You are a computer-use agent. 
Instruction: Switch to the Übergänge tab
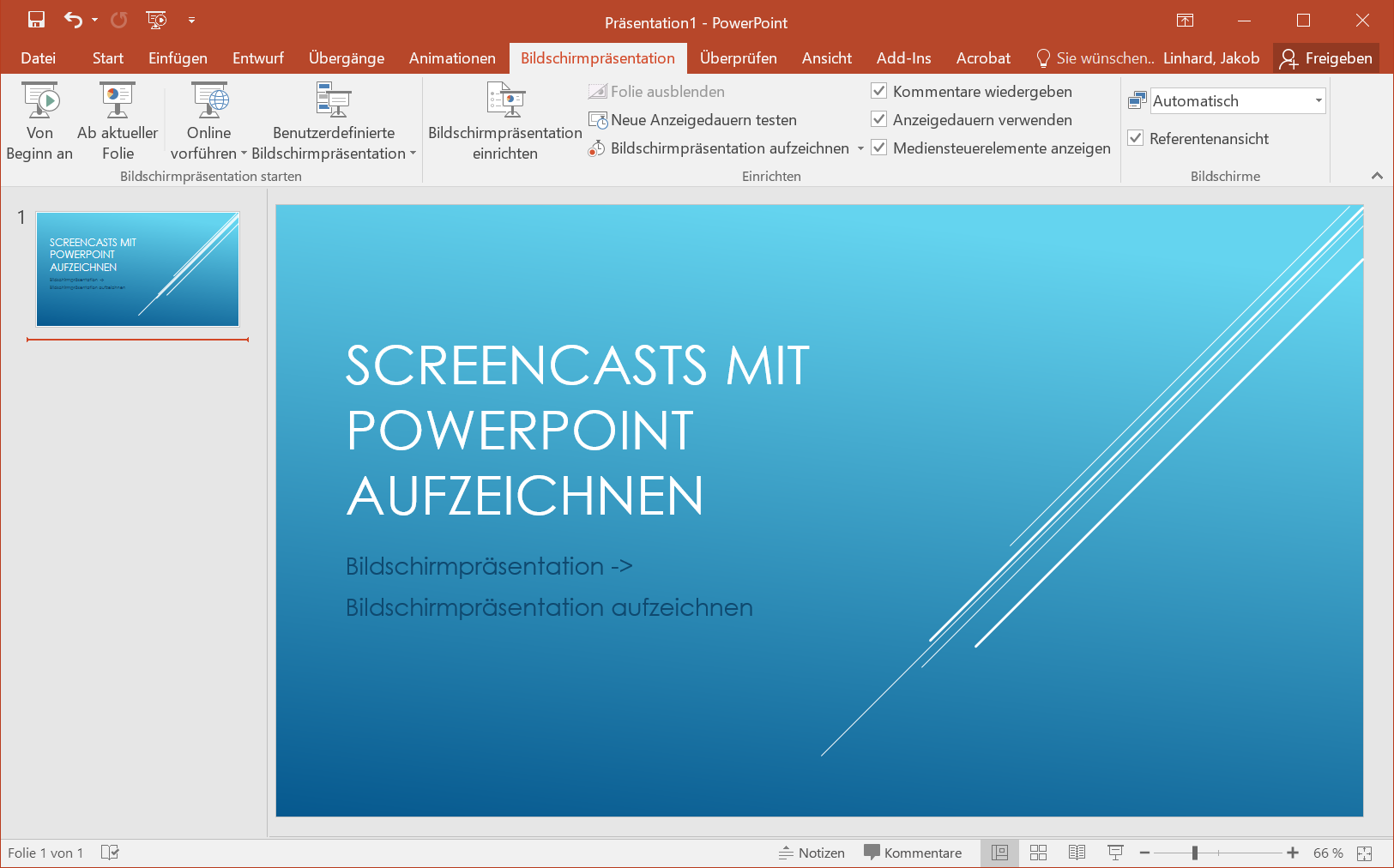(347, 58)
